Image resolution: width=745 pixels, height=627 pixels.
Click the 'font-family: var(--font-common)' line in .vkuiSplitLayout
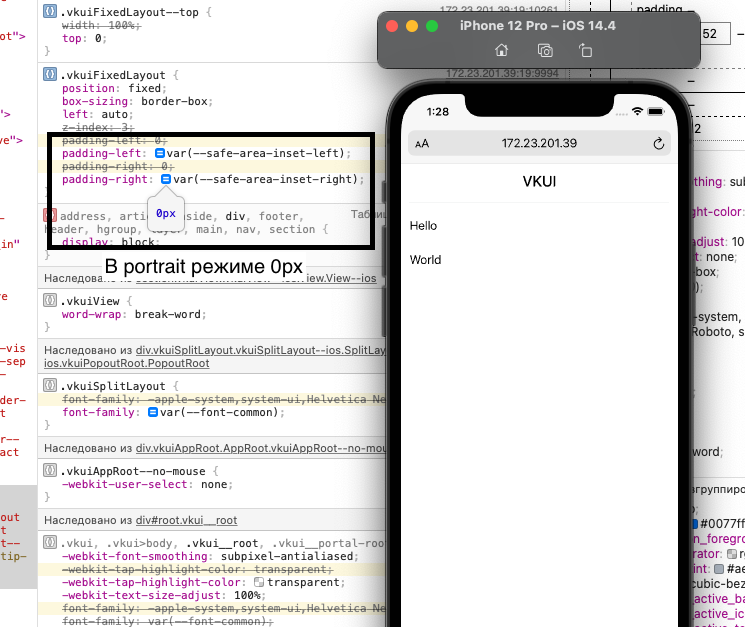(173, 412)
